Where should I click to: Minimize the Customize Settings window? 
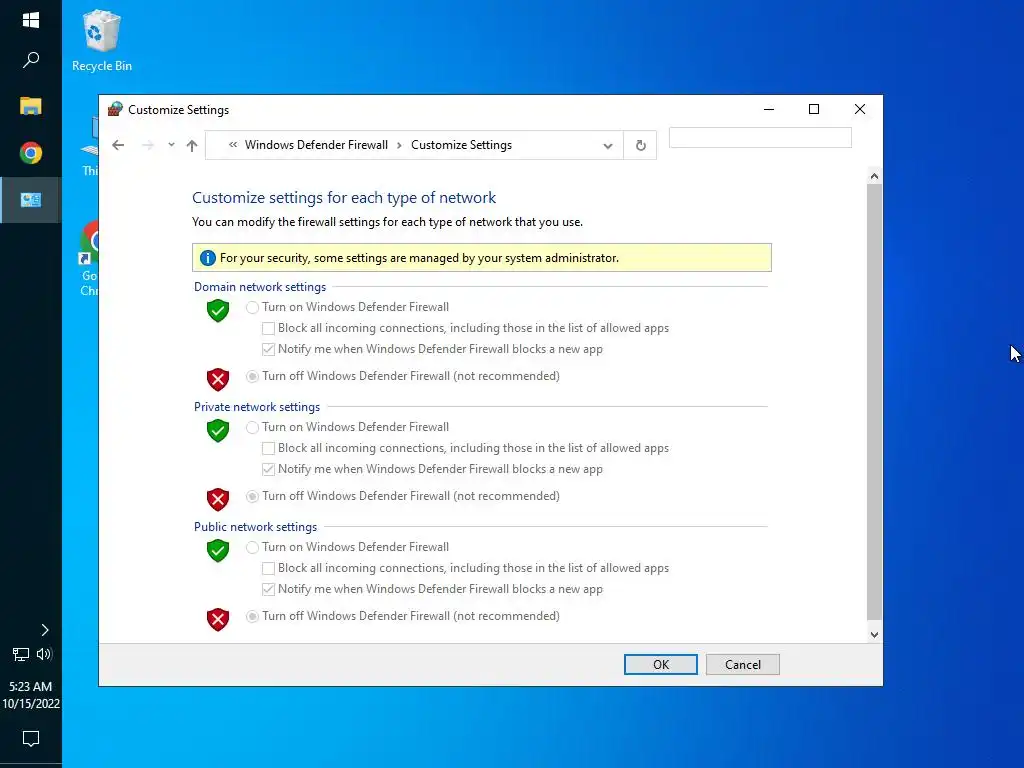(769, 109)
